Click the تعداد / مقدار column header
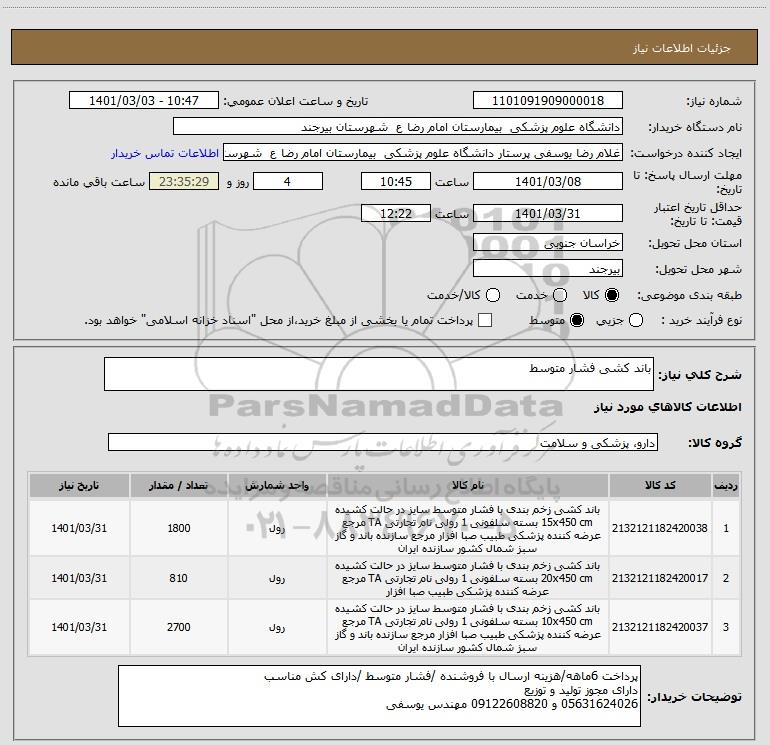This screenshot has width=770, height=745. [179, 485]
